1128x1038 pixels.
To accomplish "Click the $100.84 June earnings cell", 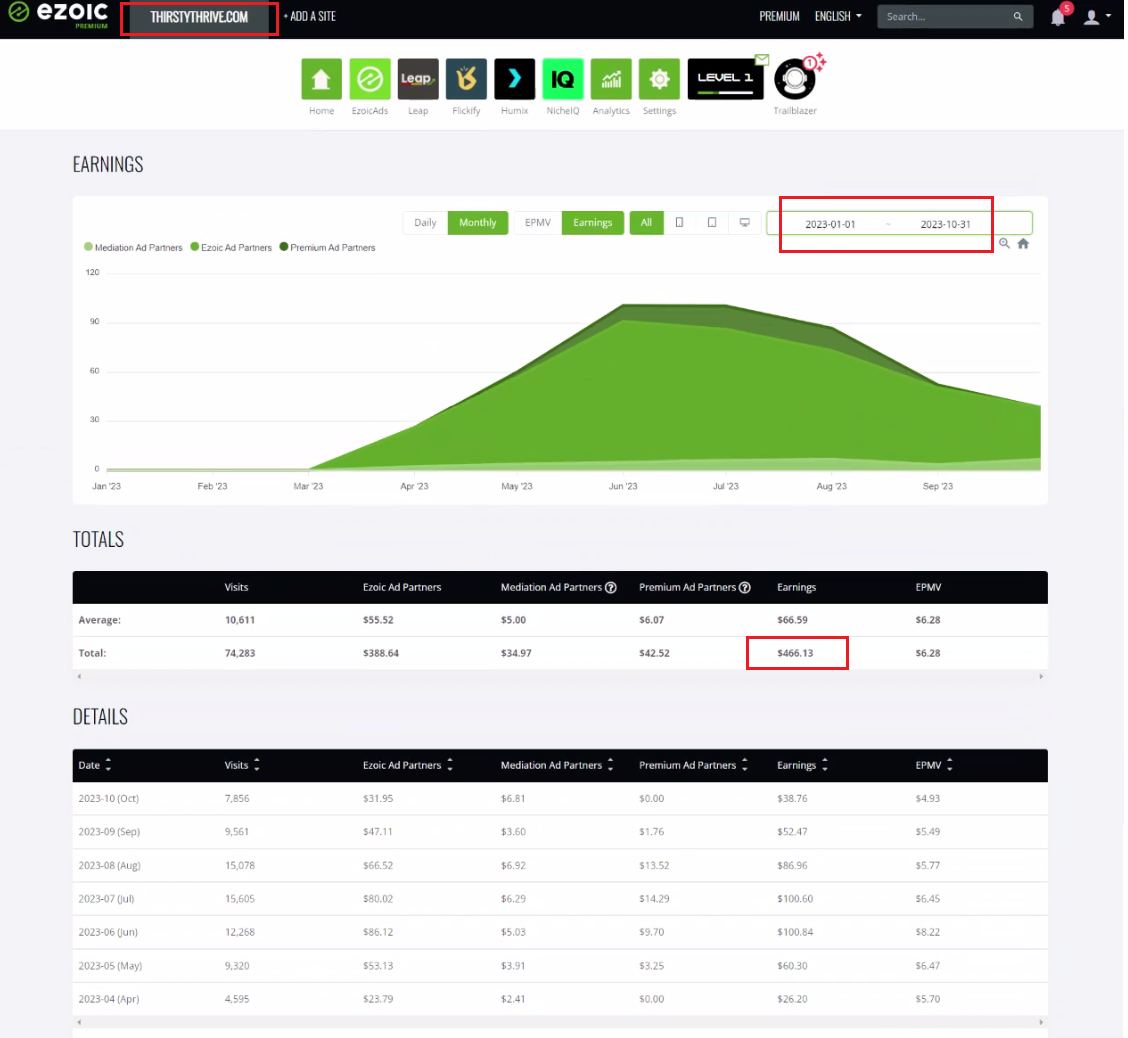I will pos(795,932).
